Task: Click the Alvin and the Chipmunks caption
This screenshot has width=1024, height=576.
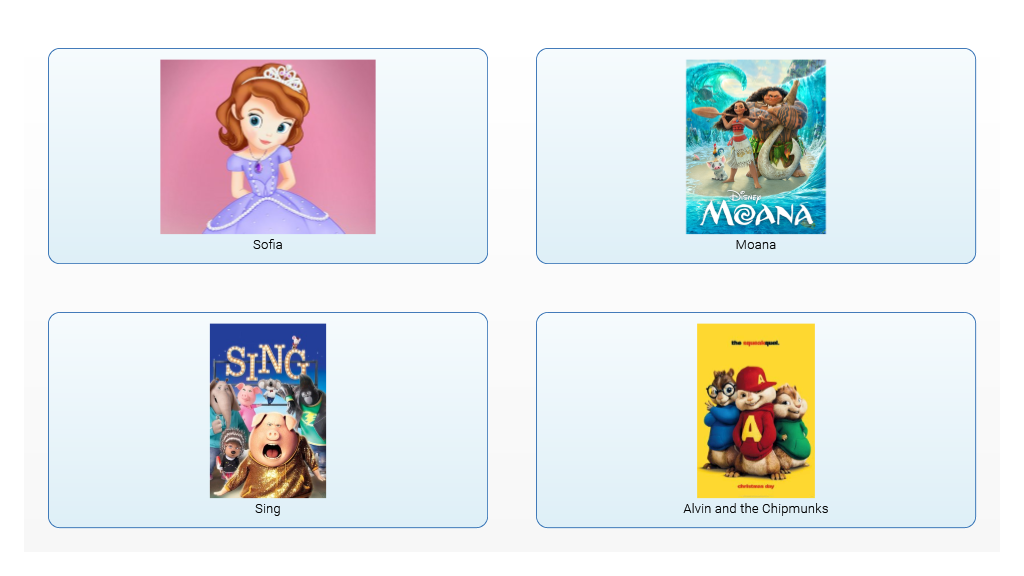Action: click(x=756, y=509)
